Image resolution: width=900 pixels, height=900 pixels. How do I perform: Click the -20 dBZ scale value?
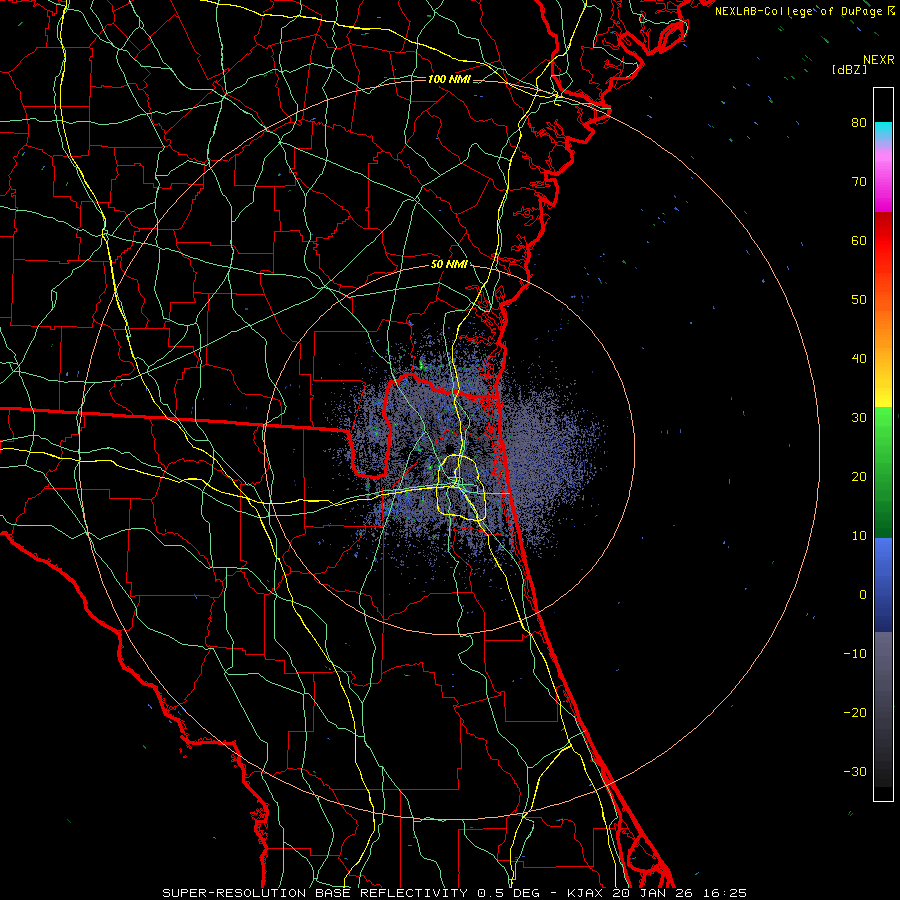click(855, 712)
